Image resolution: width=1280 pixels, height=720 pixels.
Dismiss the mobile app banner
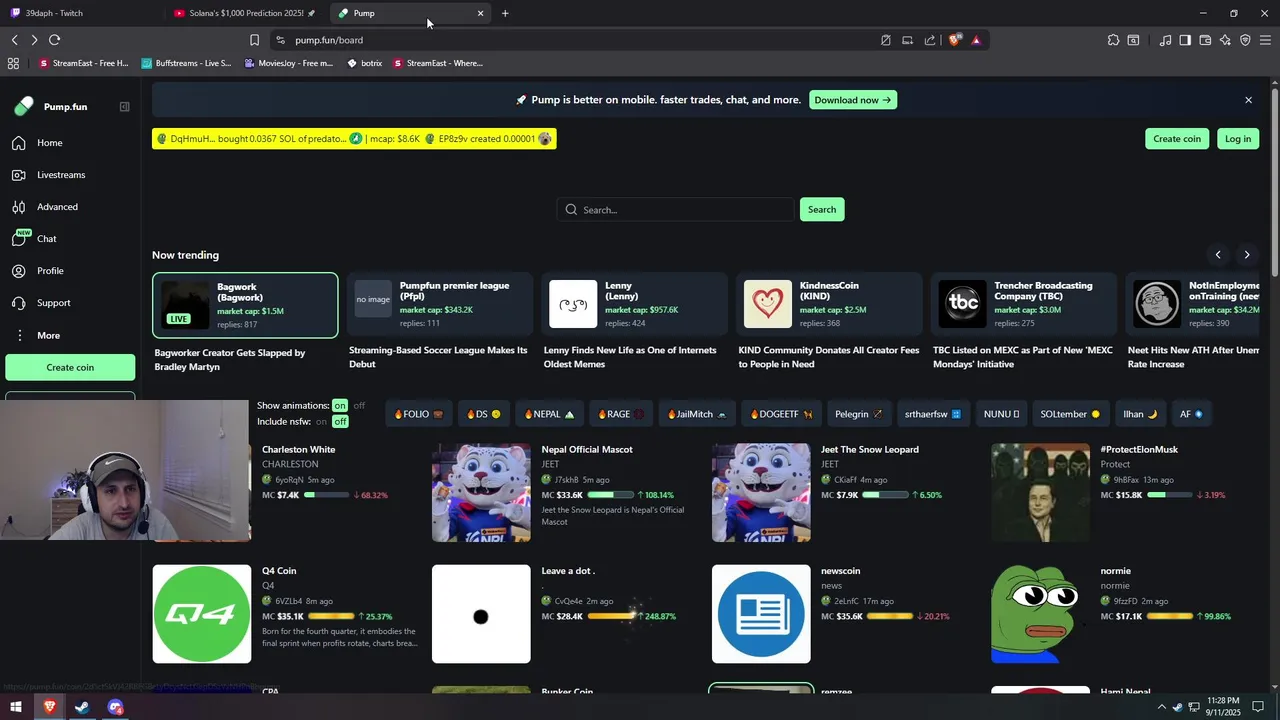[1248, 100]
